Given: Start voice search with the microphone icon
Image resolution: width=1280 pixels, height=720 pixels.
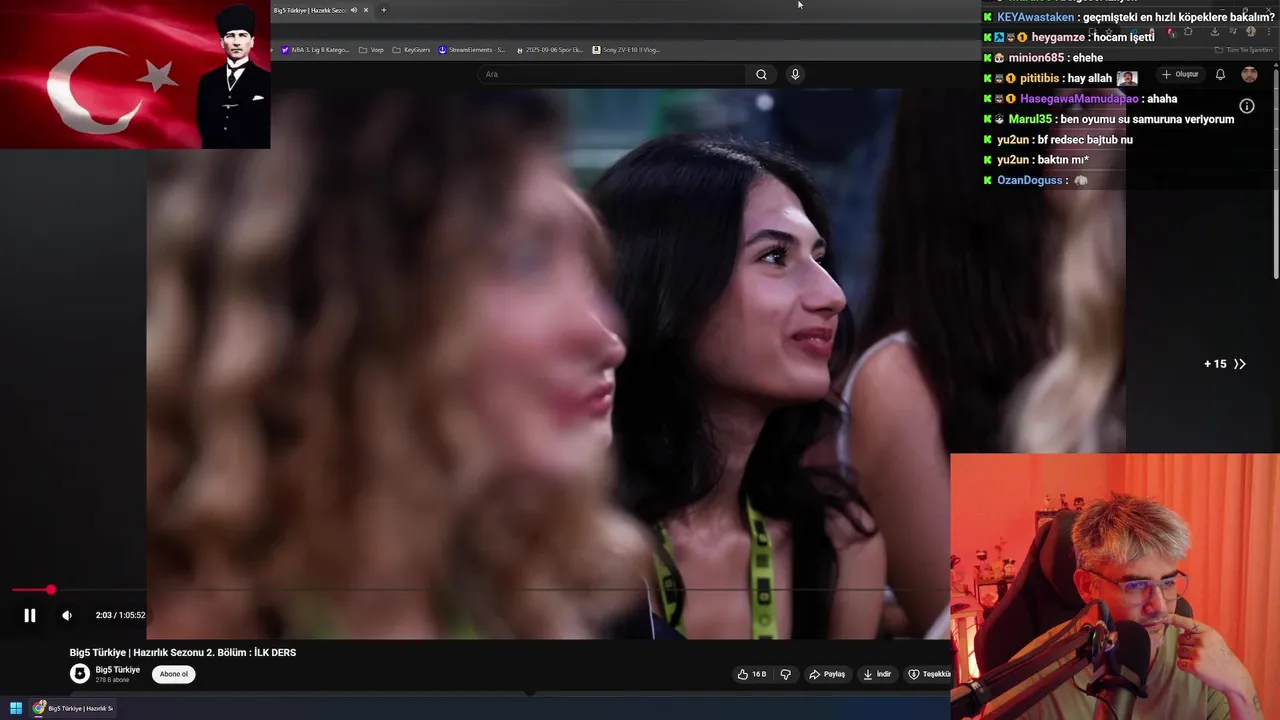Looking at the screenshot, I should tap(795, 74).
